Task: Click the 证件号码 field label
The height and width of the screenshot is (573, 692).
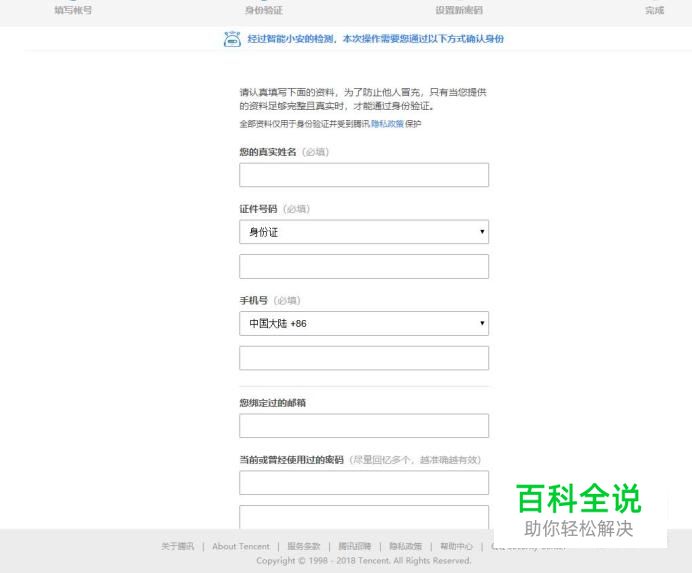Action: coord(258,209)
